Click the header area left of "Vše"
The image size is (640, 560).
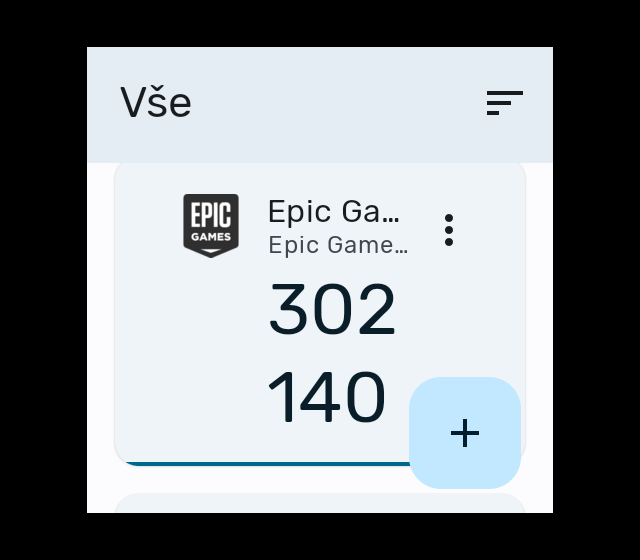[x=103, y=103]
